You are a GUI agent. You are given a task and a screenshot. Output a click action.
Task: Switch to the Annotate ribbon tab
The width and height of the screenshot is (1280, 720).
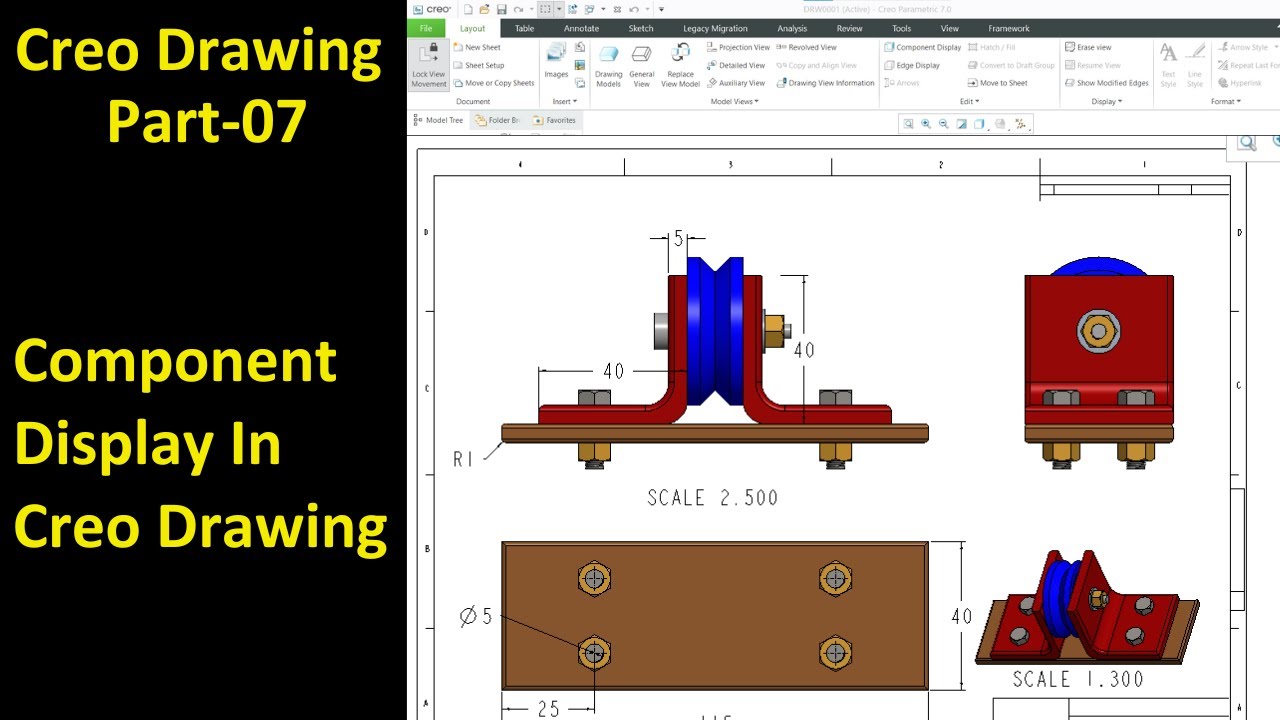click(581, 28)
